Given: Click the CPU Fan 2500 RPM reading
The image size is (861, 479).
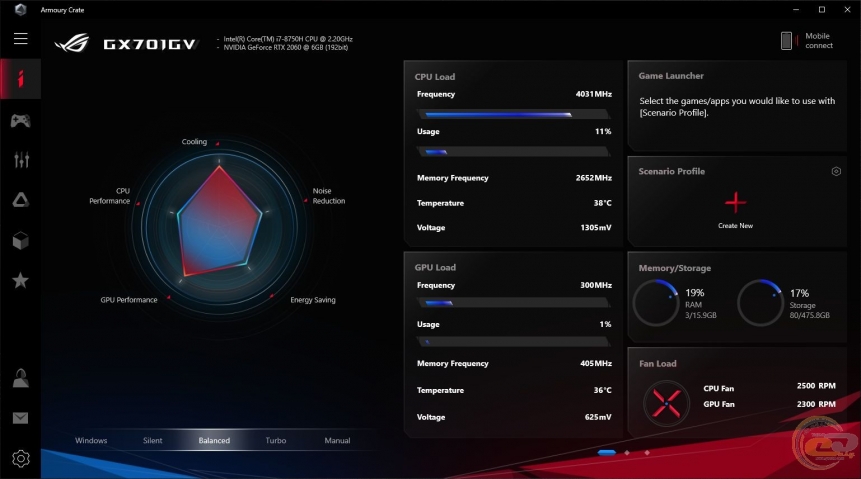Looking at the screenshot, I should [x=816, y=386].
